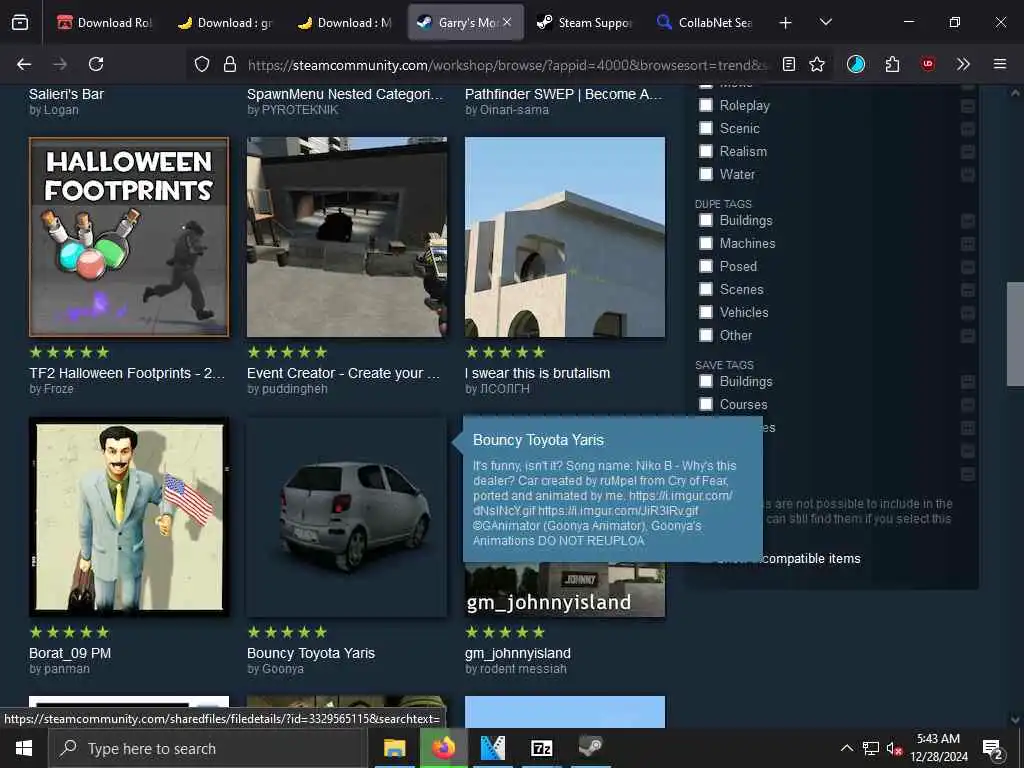Bookmark this page with the star icon

pos(817,64)
